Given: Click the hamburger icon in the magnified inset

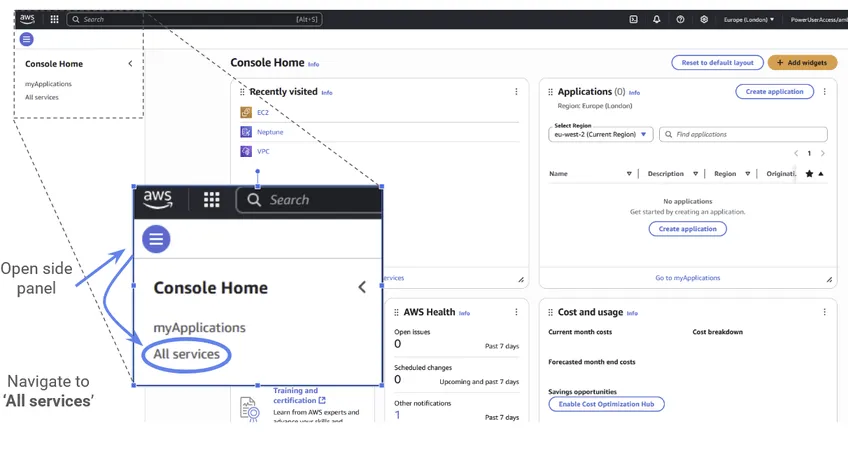Looking at the screenshot, I should point(156,239).
